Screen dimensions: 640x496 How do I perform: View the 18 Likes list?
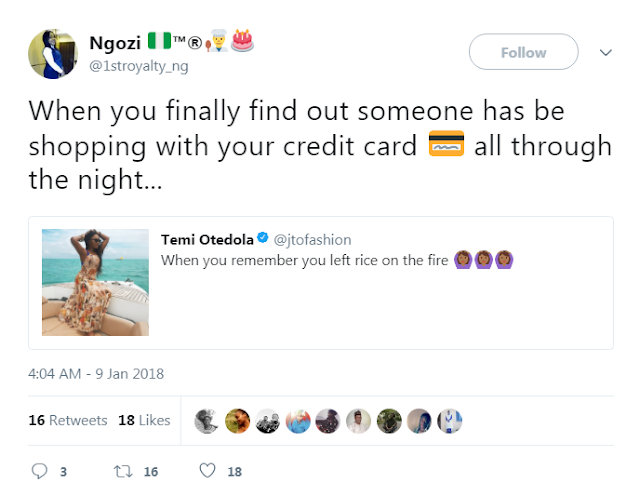coord(144,421)
